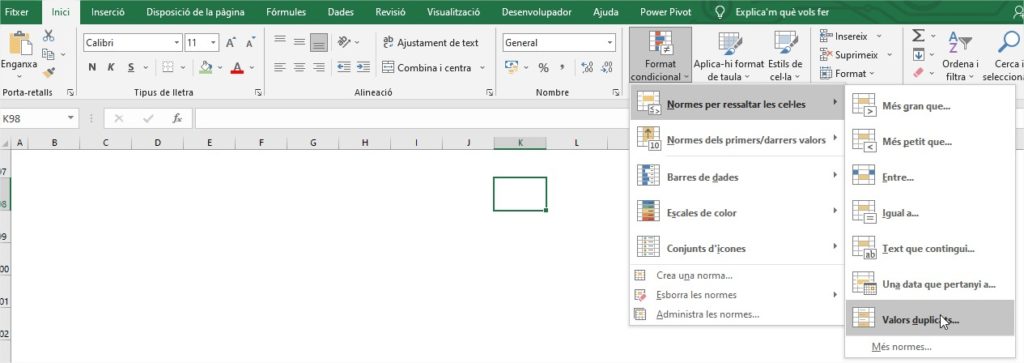This screenshot has height=363, width=1024.
Task: Click the Copy icon
Action: 48,54
